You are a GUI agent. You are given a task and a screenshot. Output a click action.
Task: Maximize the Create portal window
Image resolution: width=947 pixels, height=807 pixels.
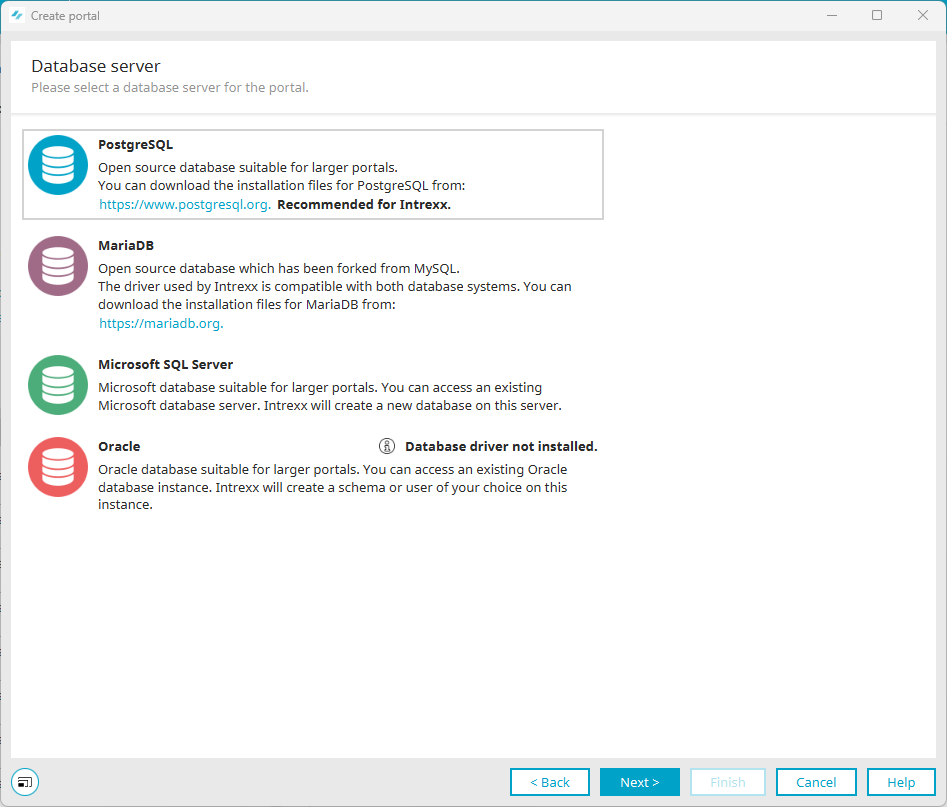pos(877,15)
